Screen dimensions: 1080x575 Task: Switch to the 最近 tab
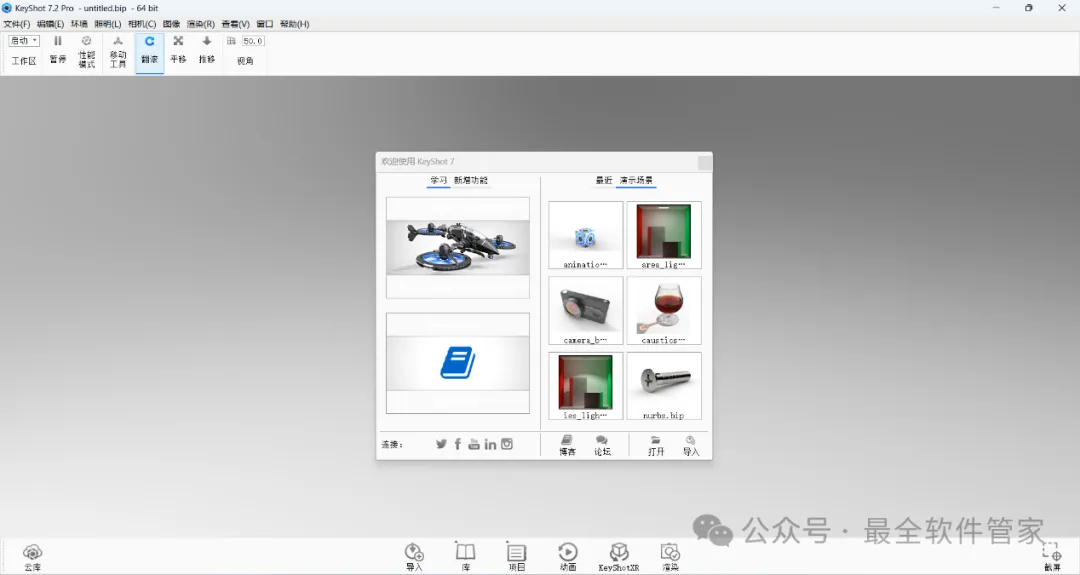(604, 180)
